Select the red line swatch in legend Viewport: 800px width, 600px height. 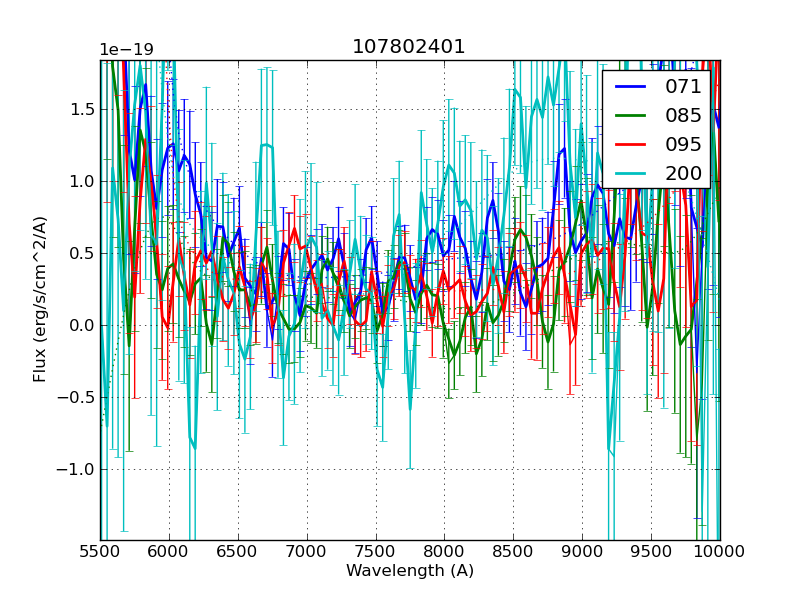[x=632, y=145]
